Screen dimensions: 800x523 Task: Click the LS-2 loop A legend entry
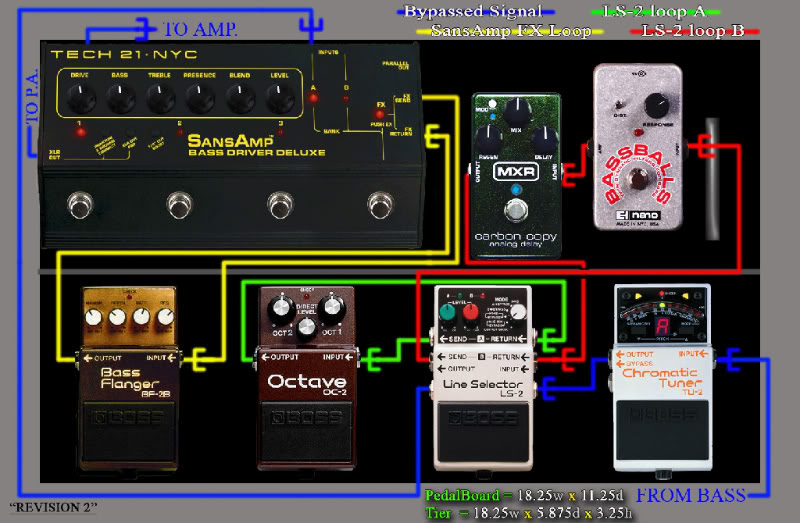655,11
